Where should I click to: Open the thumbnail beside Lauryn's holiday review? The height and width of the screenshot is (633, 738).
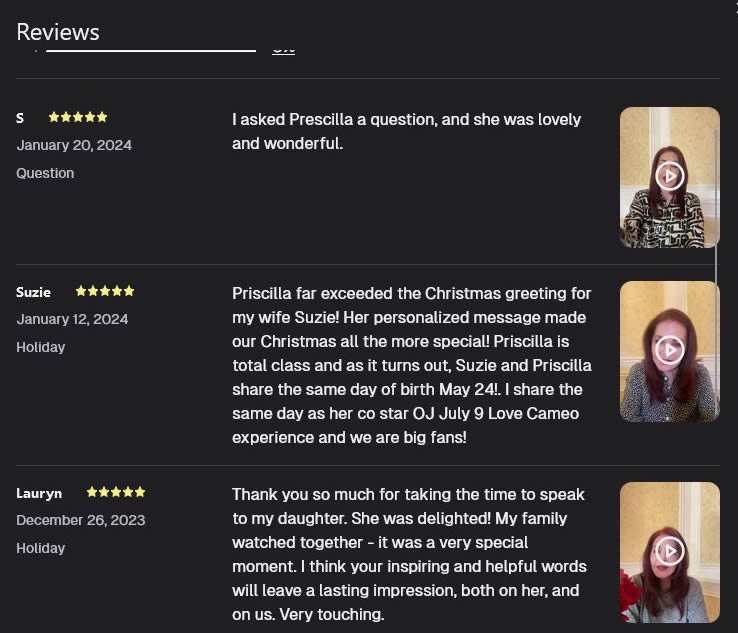pyautogui.click(x=669, y=553)
